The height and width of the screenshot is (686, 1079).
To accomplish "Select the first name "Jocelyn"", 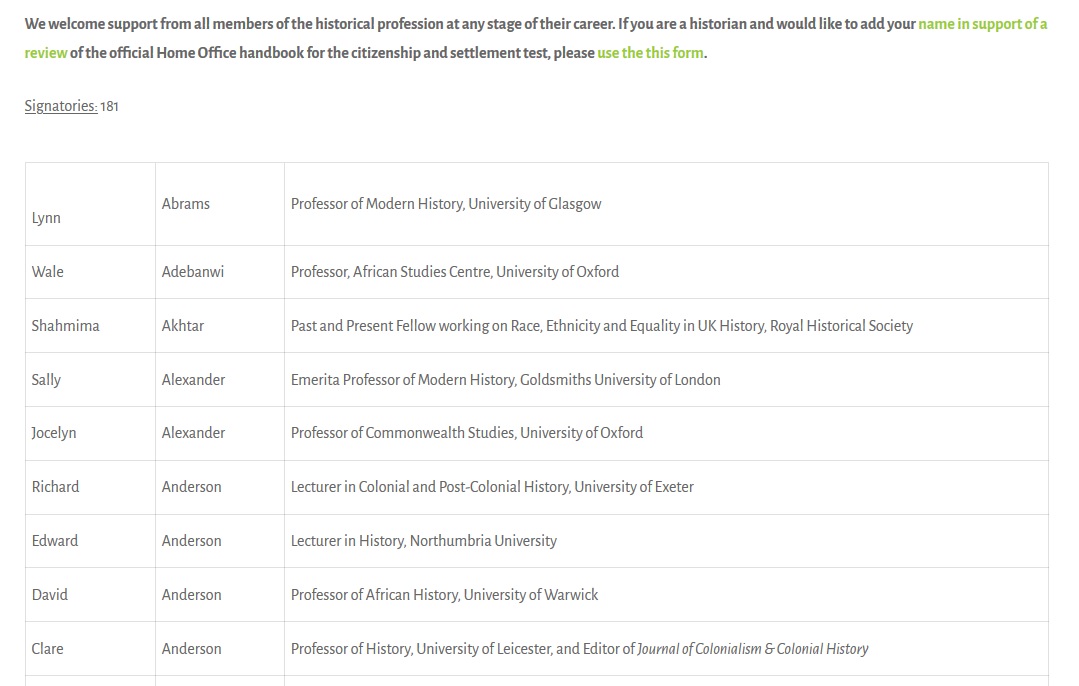I will click(54, 433).
